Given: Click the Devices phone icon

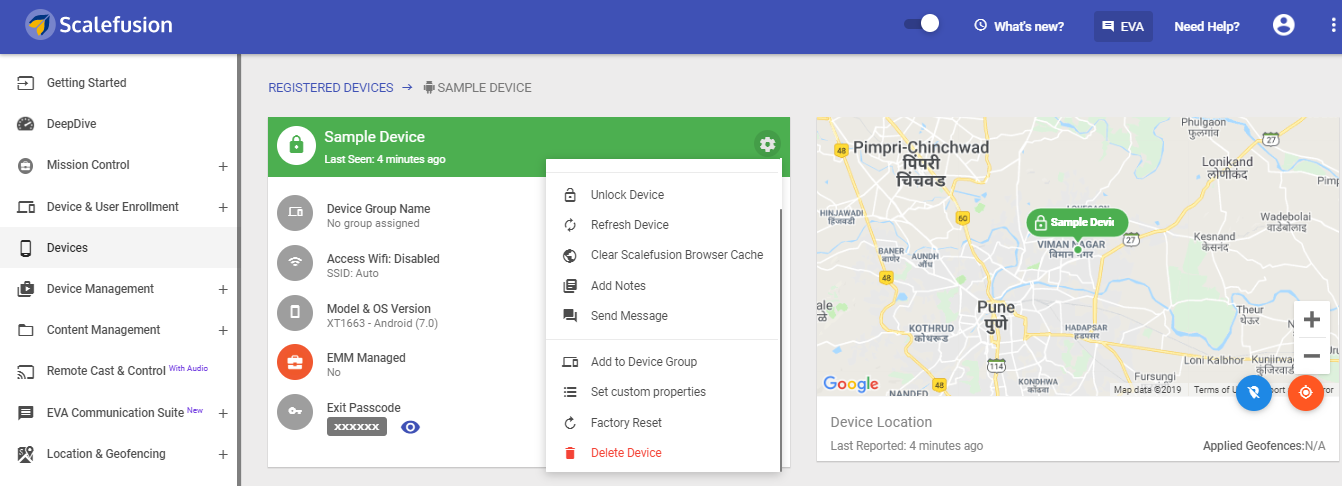Looking at the screenshot, I should (26, 248).
